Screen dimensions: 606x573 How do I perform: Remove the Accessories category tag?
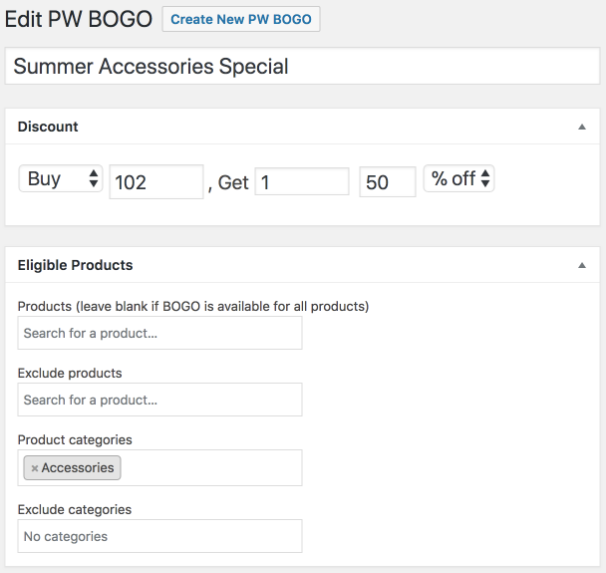pos(34,468)
